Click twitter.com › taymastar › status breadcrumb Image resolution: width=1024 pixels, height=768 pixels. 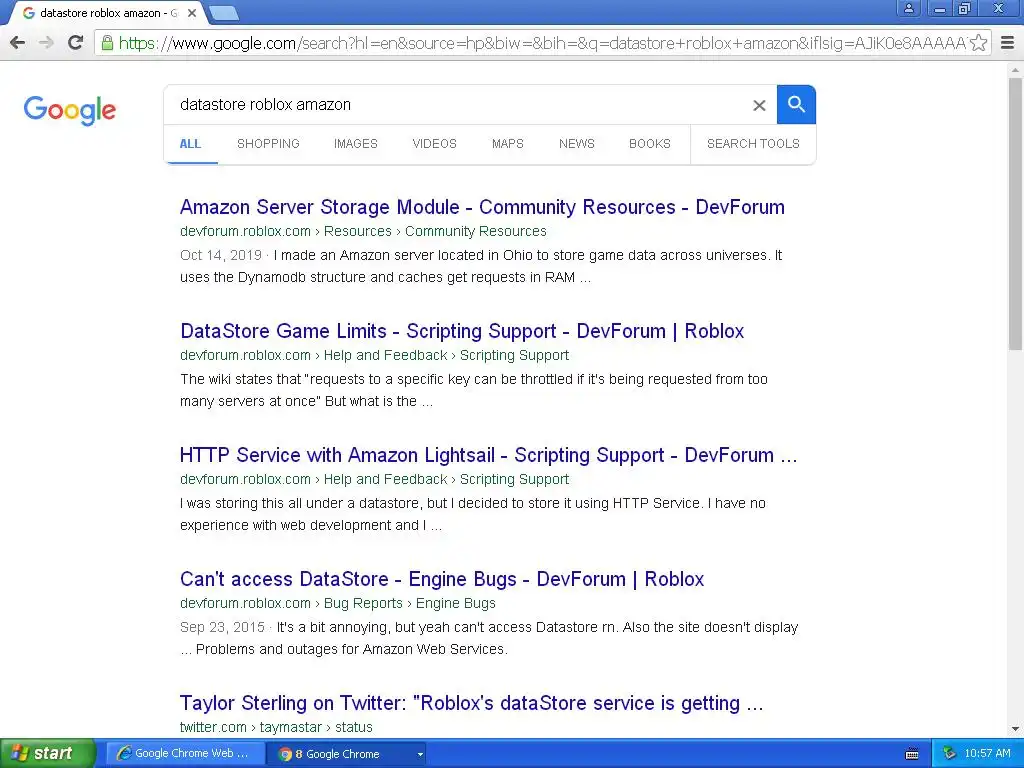click(x=276, y=727)
